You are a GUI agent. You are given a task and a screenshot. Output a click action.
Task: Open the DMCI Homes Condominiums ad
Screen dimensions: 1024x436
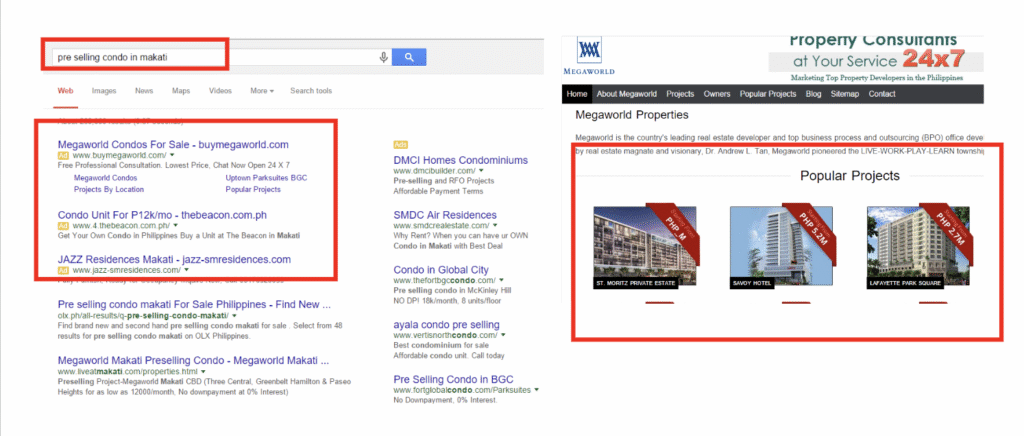tap(460, 159)
